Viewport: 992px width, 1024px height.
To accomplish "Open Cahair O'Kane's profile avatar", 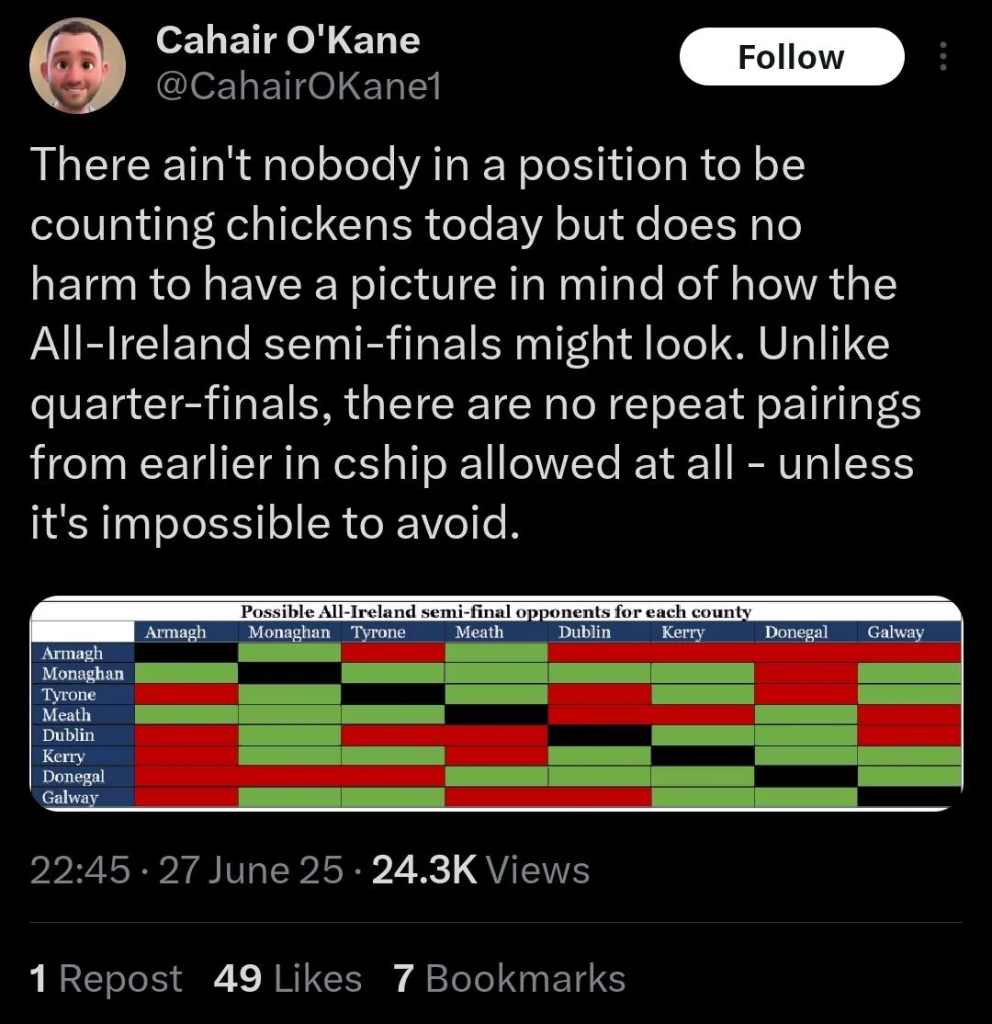I will [x=77, y=65].
